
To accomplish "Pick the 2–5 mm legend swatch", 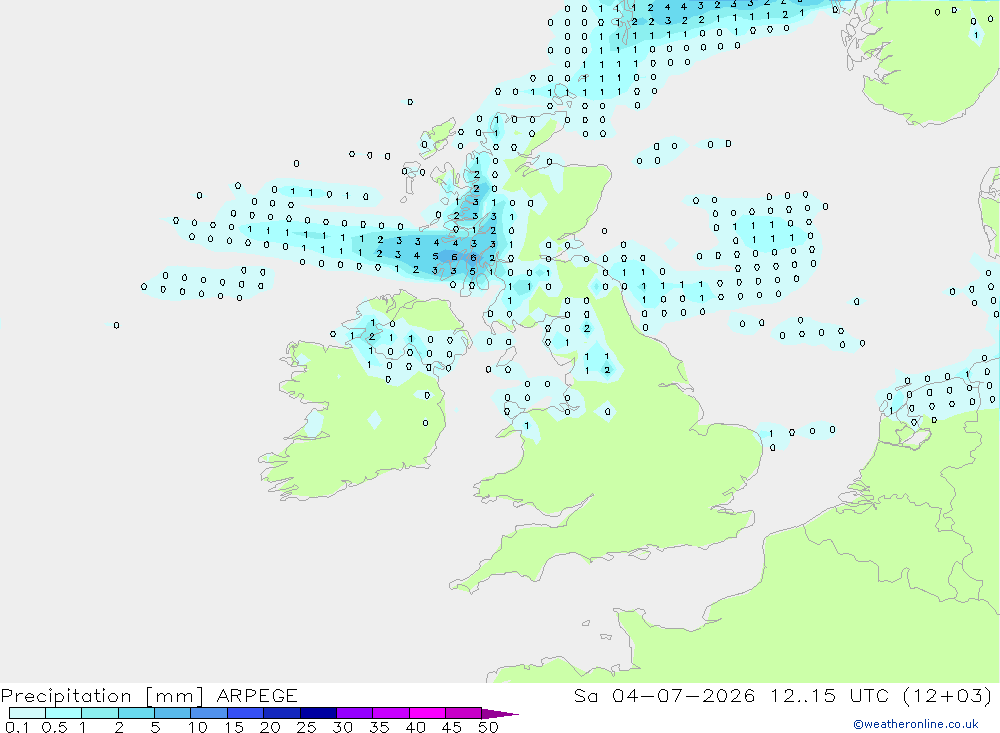I will tap(136, 713).
